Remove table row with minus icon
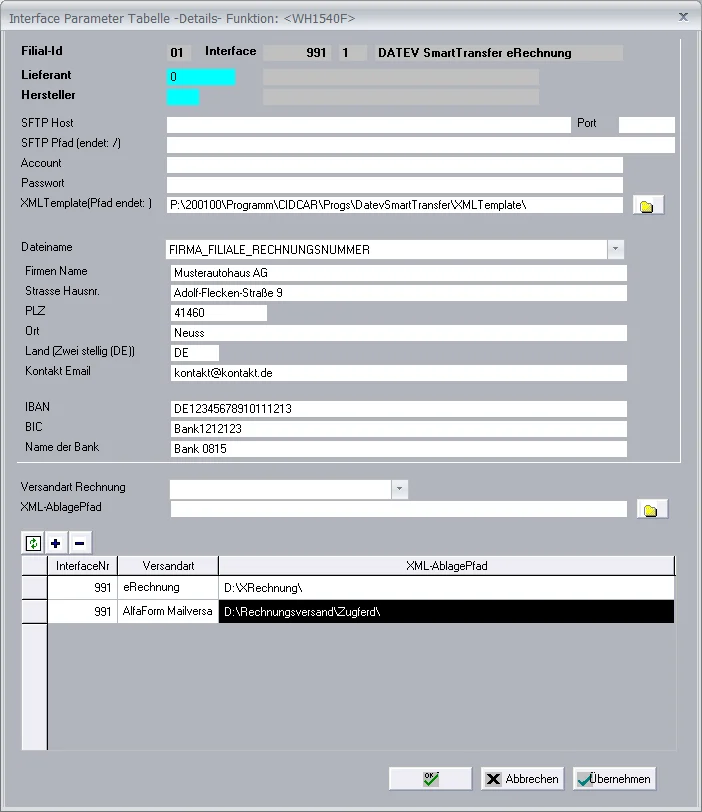702x812 pixels. [x=79, y=543]
